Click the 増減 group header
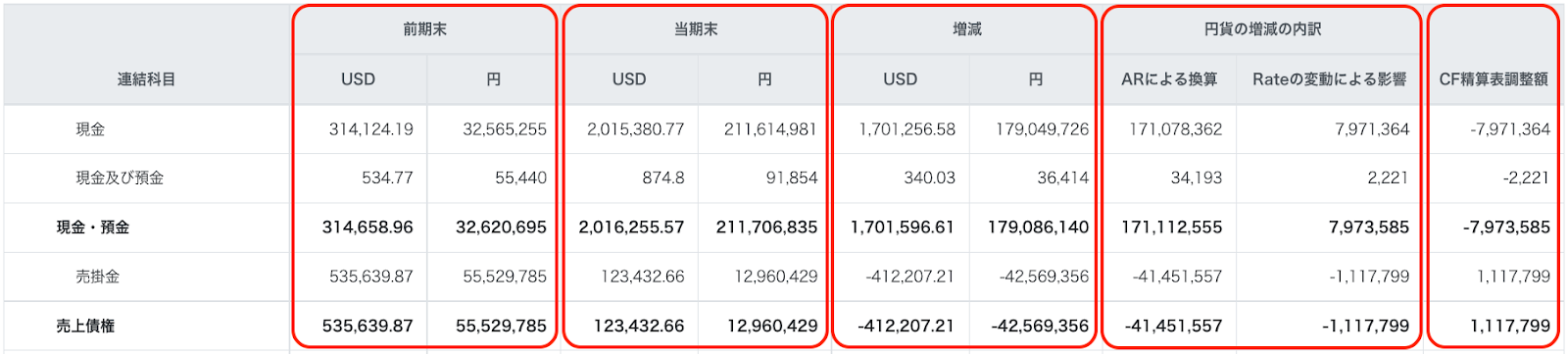This screenshot has width=1568, height=354. (x=966, y=29)
